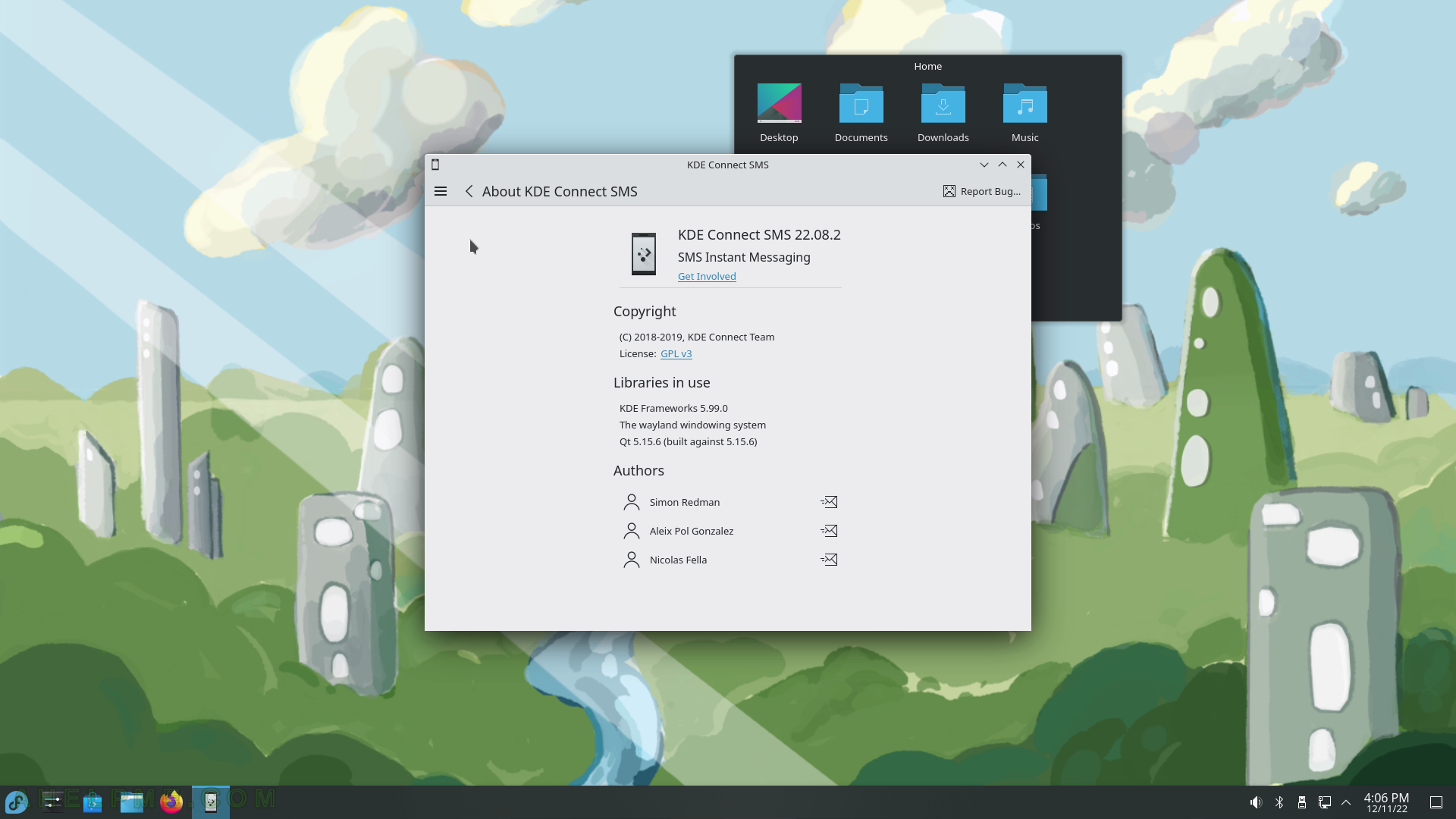Launch System Settings from the taskbar
The image size is (1456, 819).
[53, 802]
